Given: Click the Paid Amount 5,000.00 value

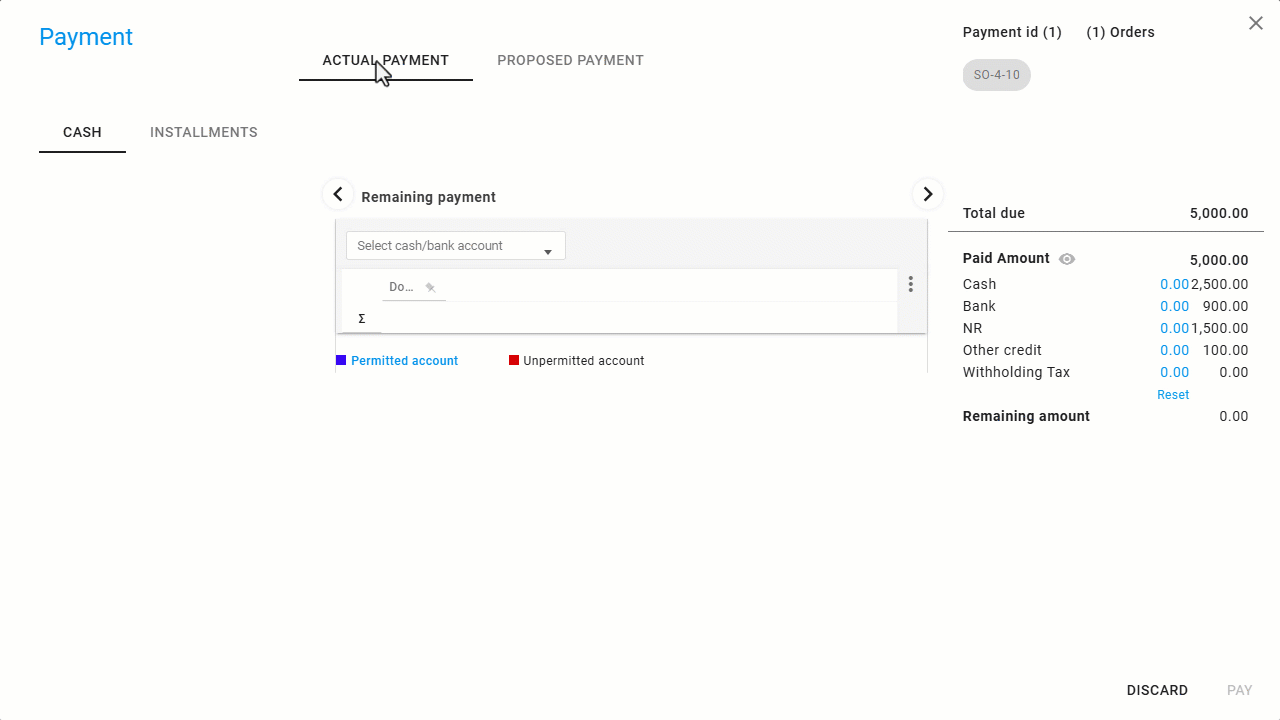Looking at the screenshot, I should [1219, 260].
